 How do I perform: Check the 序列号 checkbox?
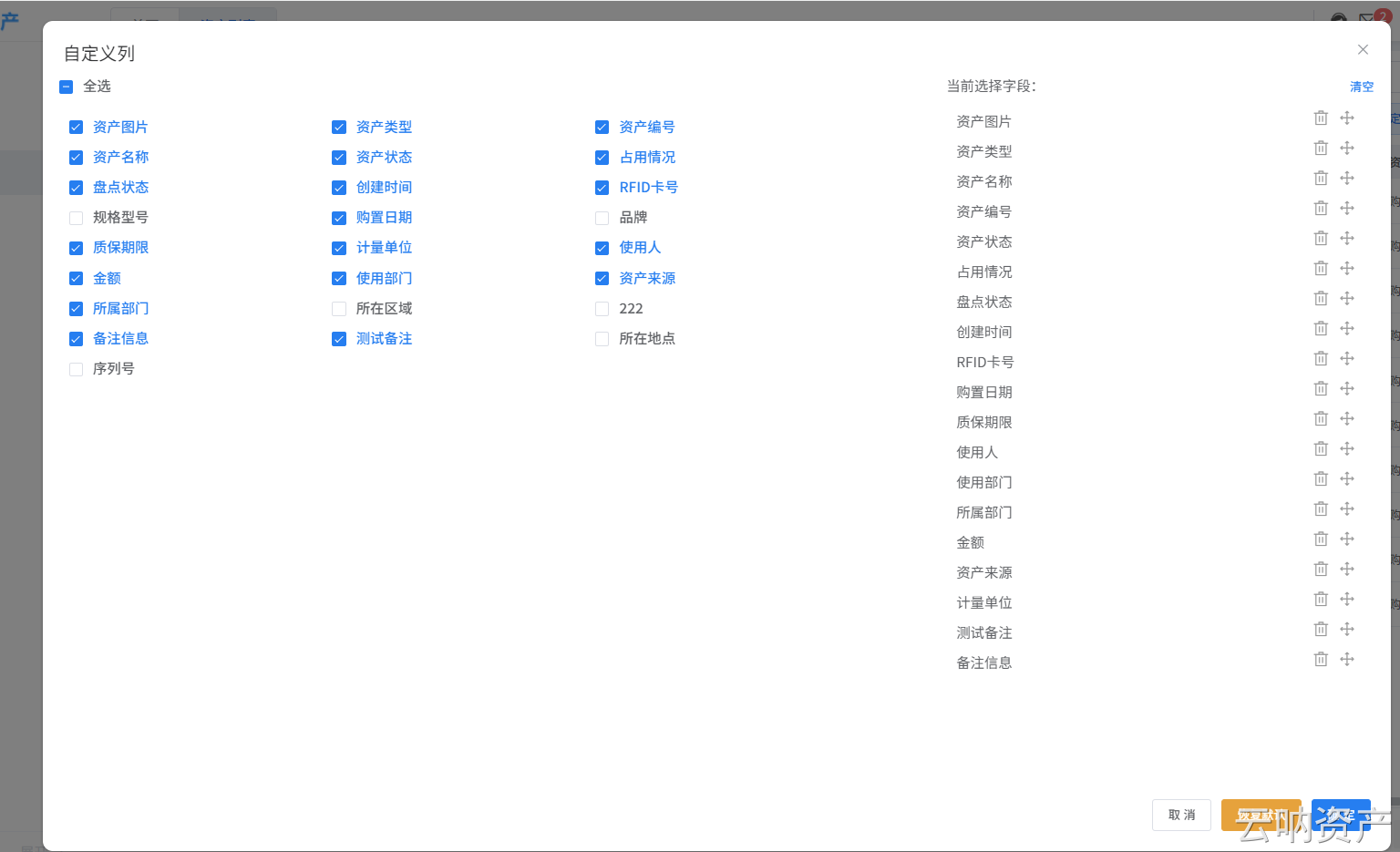[76, 369]
